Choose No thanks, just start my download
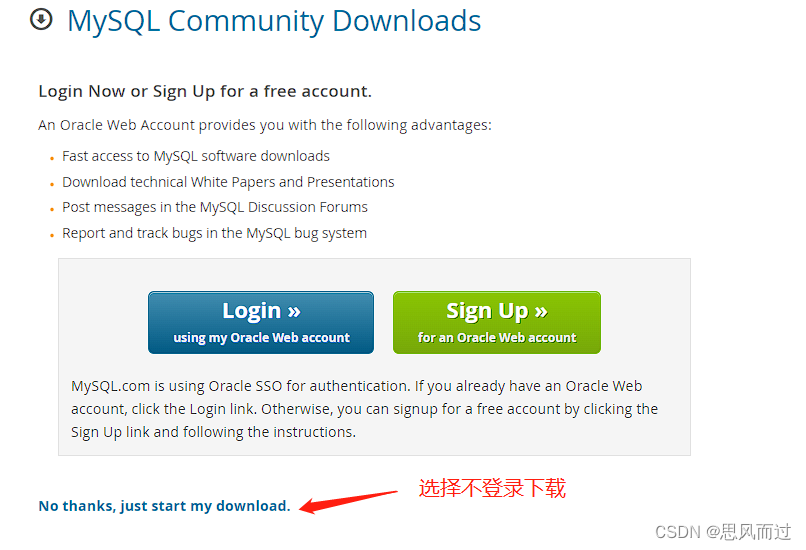 click(x=164, y=506)
